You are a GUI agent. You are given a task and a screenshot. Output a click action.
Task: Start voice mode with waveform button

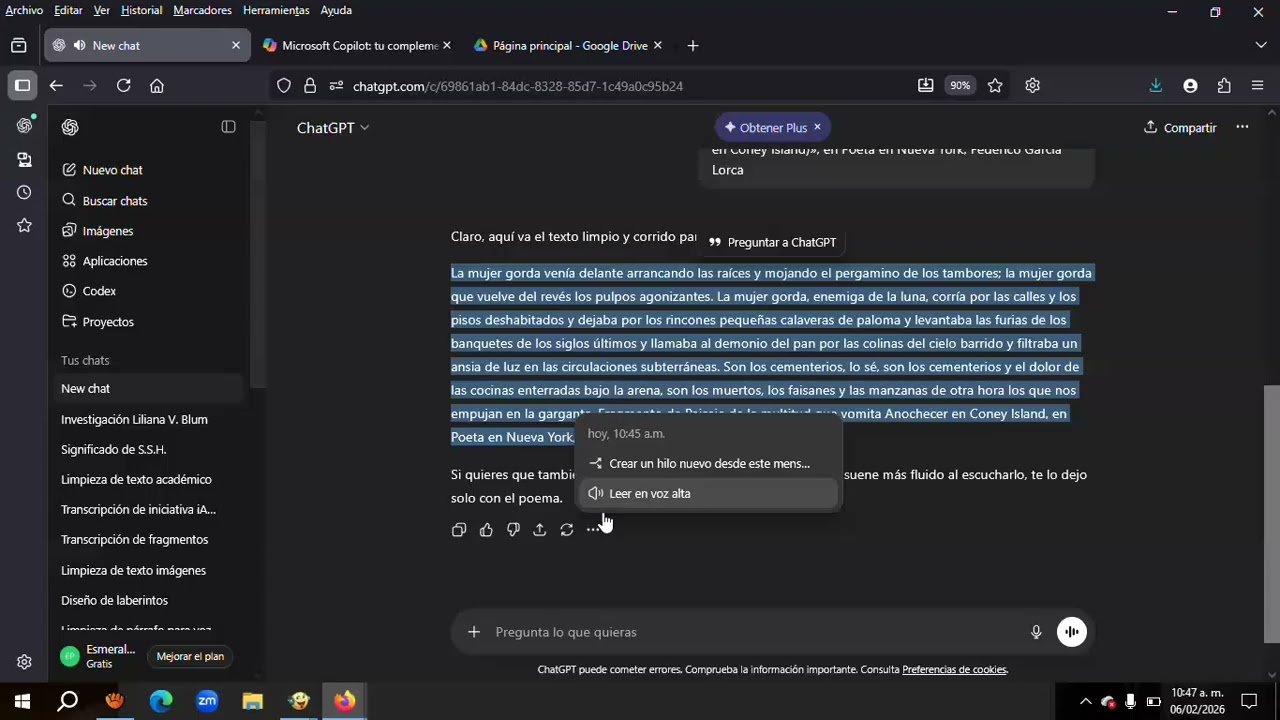point(1071,632)
